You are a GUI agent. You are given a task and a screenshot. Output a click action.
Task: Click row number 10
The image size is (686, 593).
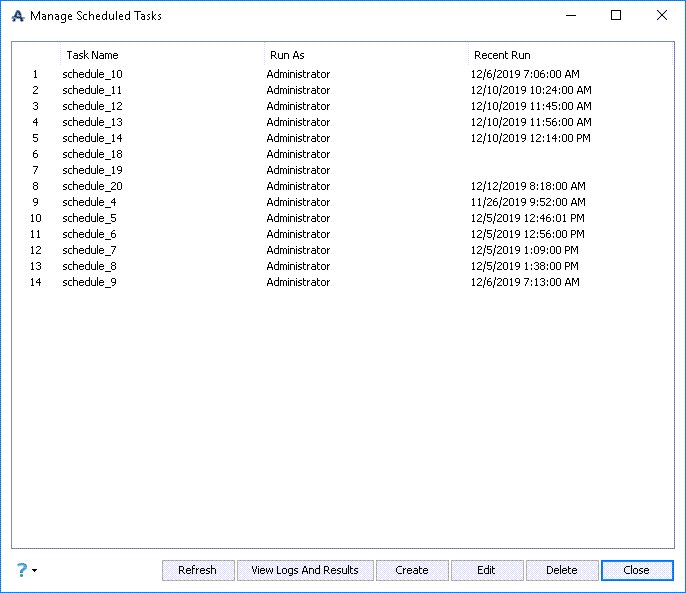(x=35, y=218)
